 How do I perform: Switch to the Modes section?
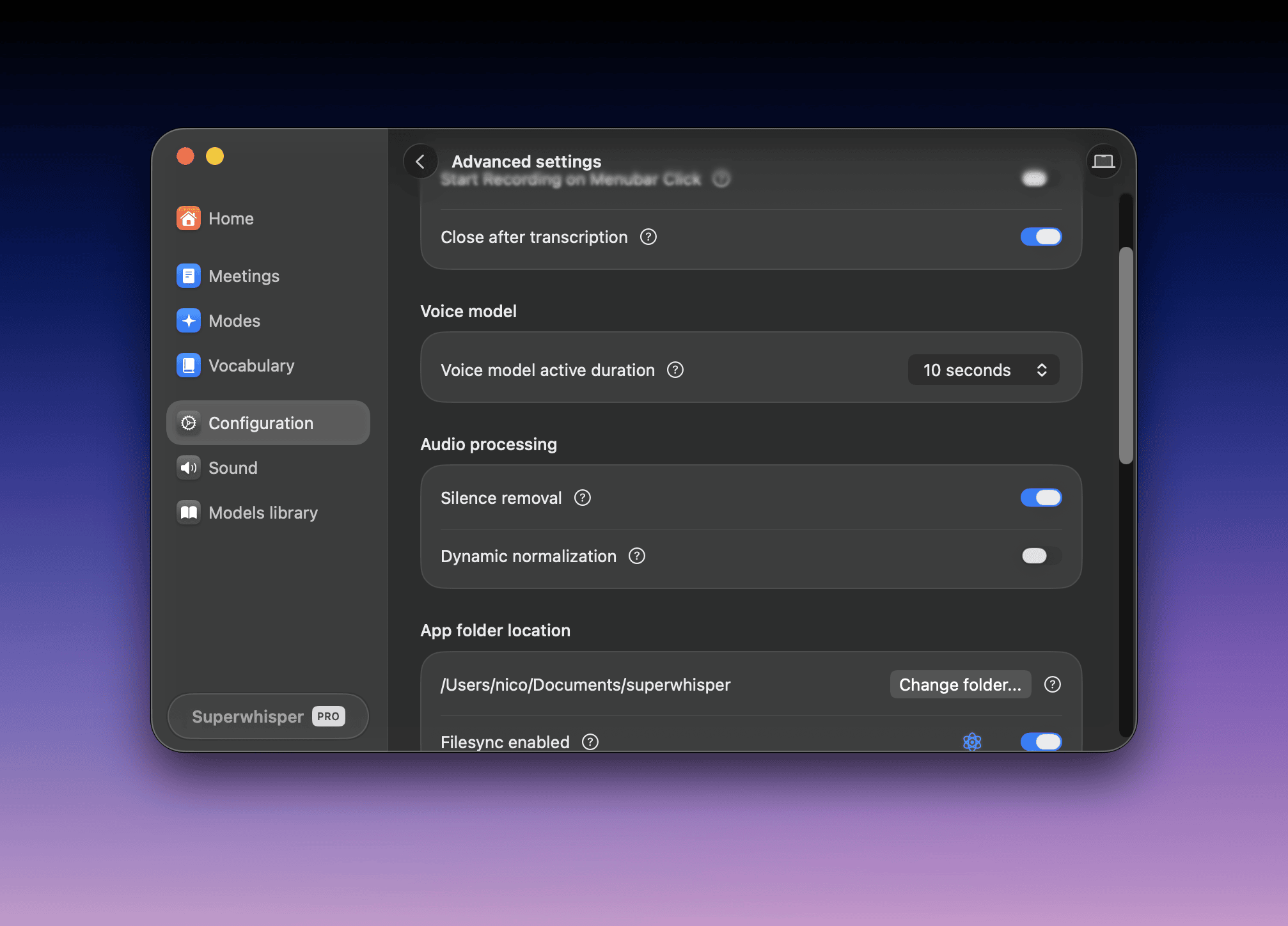pyautogui.click(x=268, y=321)
